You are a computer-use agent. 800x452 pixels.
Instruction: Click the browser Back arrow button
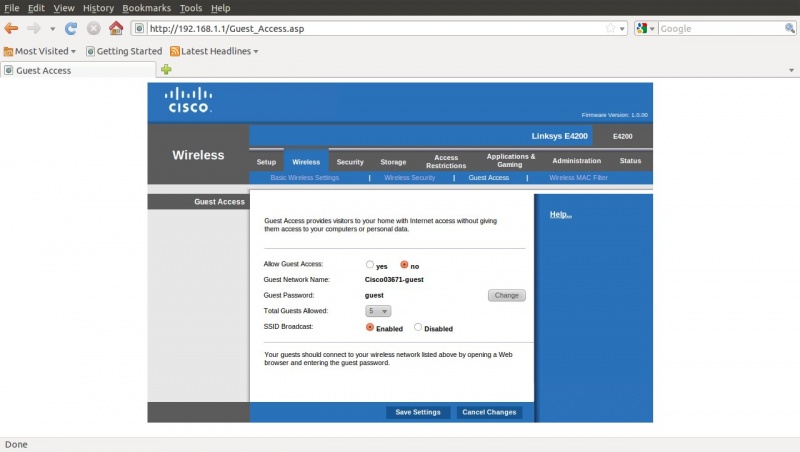click(x=12, y=28)
